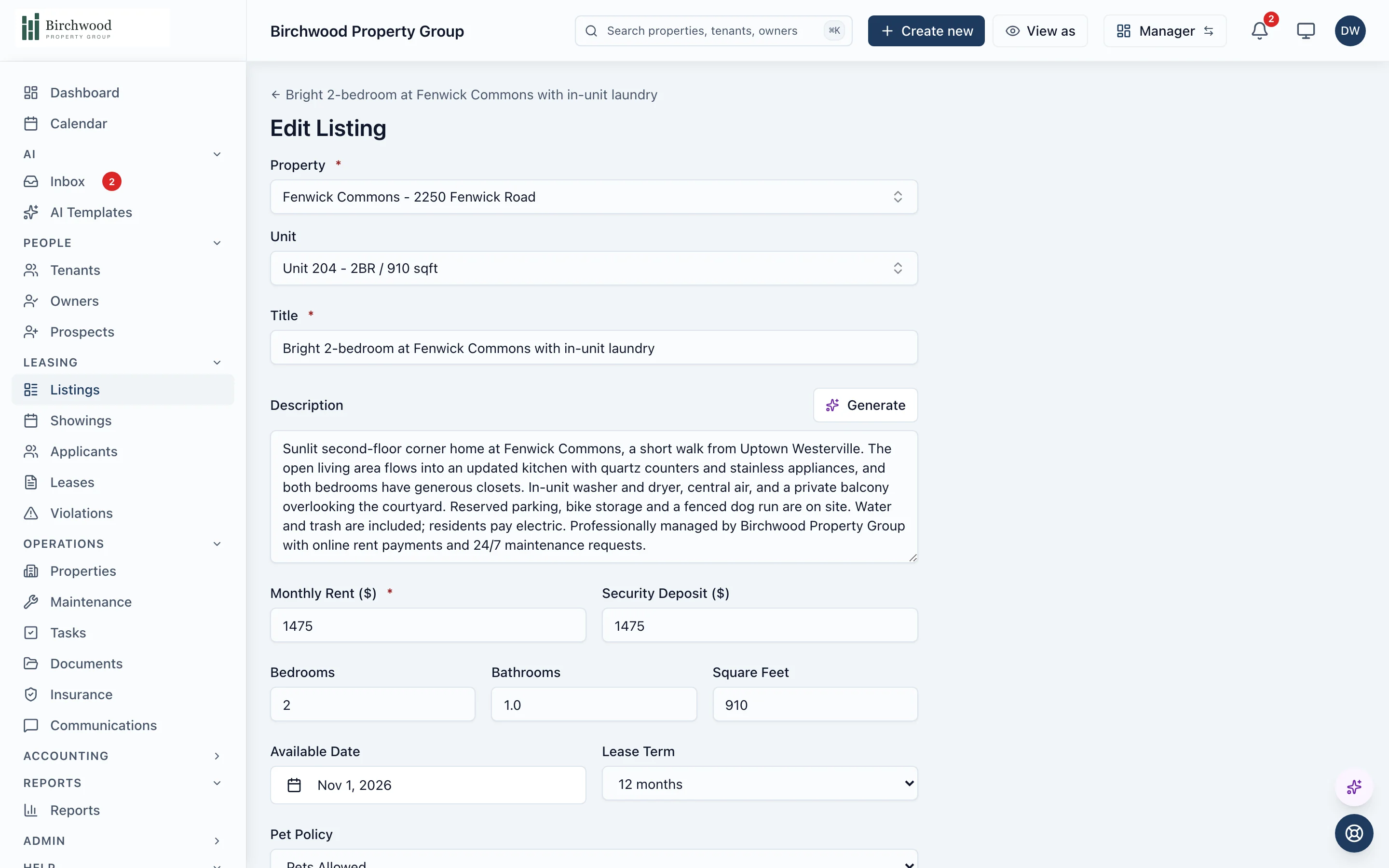Click the Monthly Rent field

[428, 626]
